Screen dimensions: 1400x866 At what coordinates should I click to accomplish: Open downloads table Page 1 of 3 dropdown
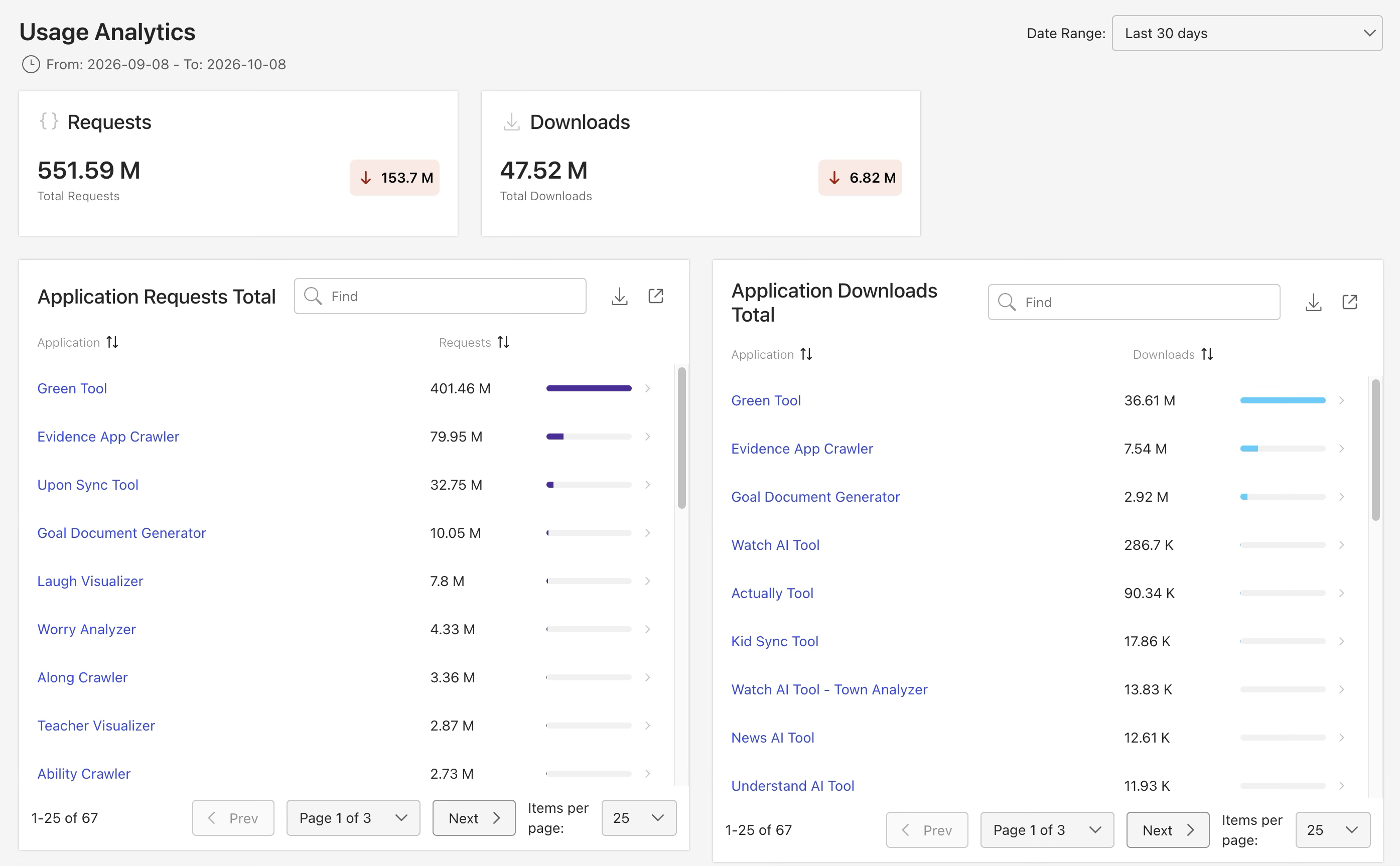click(x=1047, y=830)
